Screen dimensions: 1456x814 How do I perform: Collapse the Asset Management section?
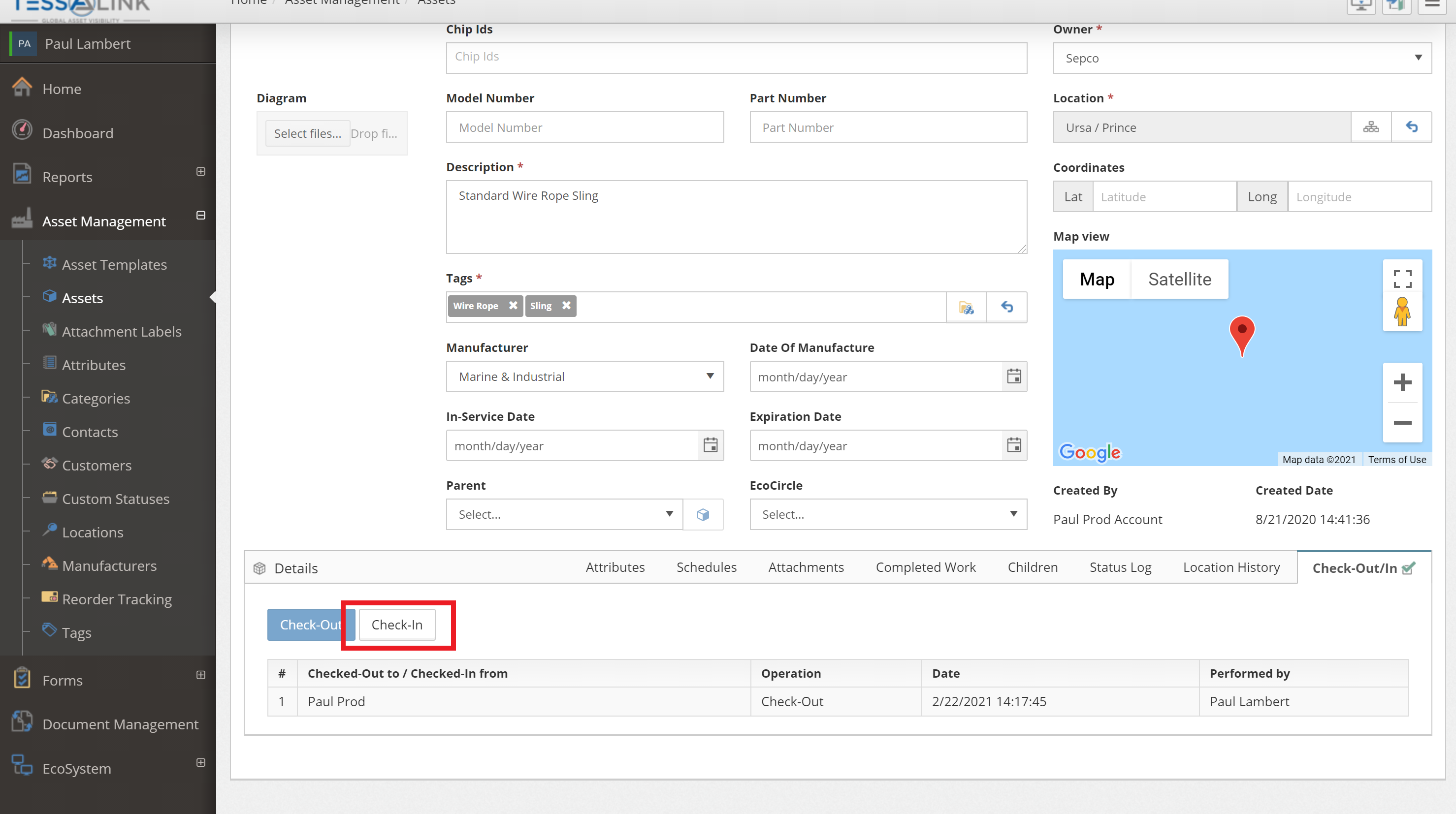(201, 215)
